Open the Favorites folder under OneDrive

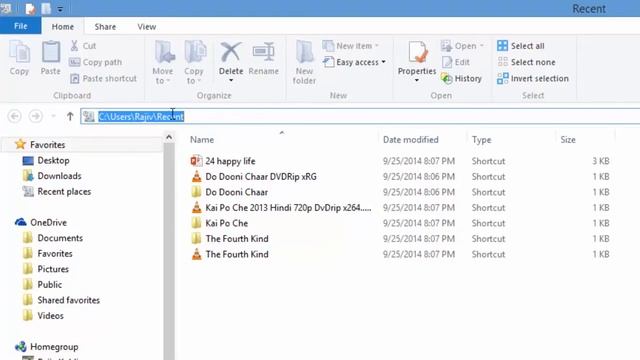point(47,253)
